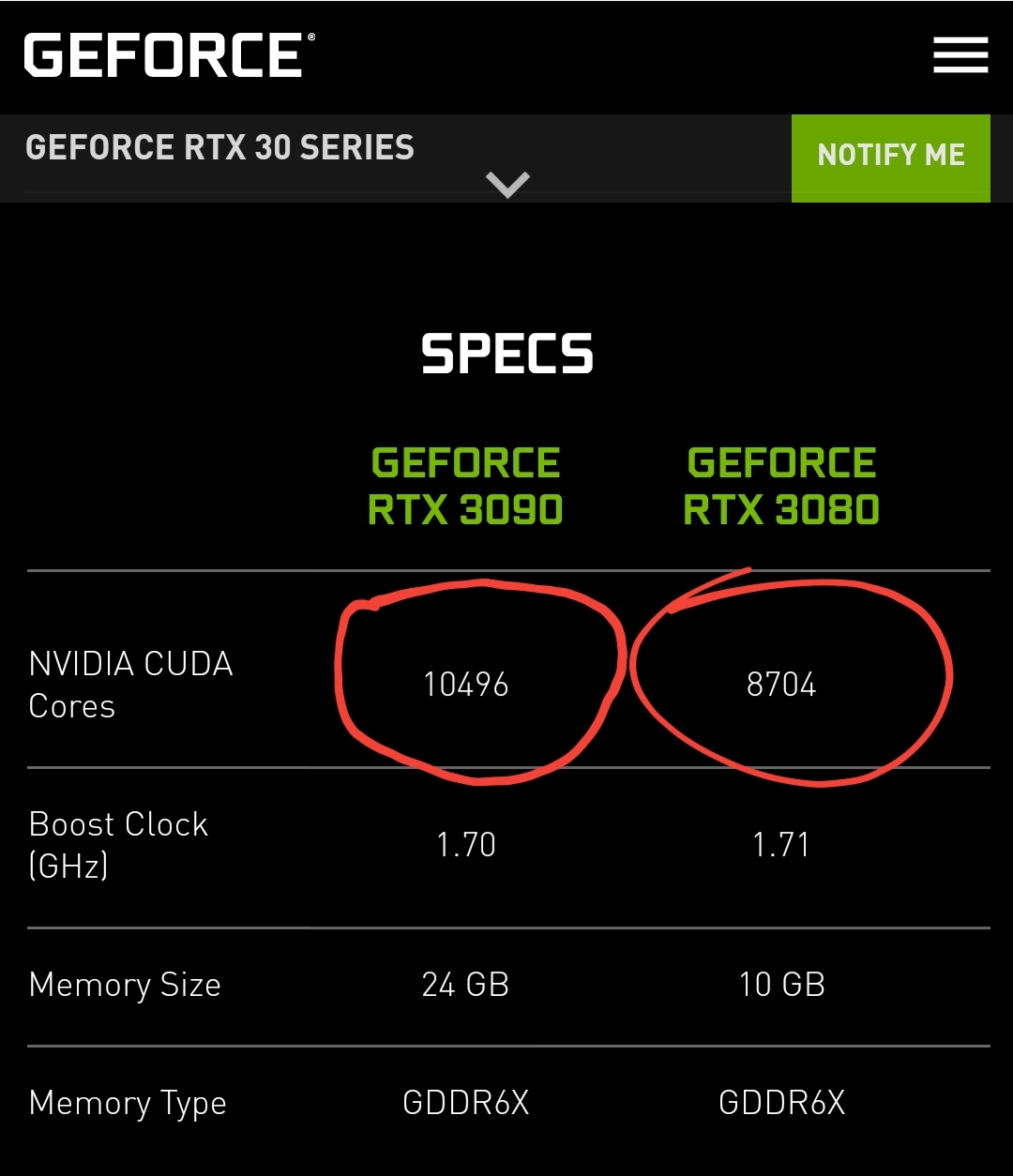Open the GeForce RTX 30 Series menu

219,148
